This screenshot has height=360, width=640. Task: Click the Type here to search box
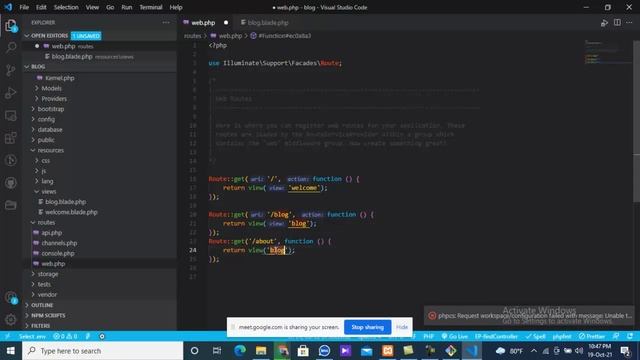(103, 351)
